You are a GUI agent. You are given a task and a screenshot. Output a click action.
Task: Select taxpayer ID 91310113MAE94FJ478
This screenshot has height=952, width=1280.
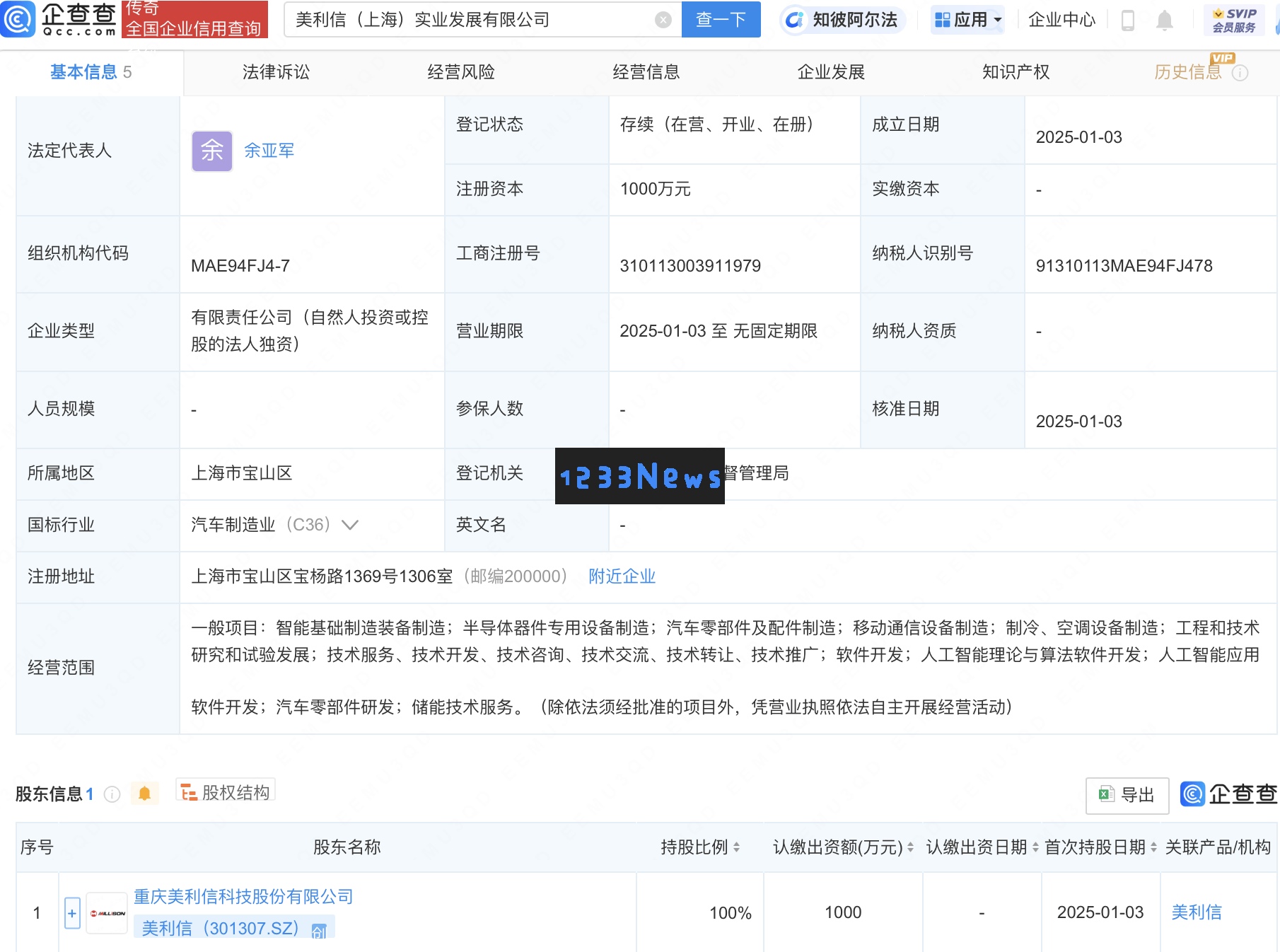point(1124,266)
